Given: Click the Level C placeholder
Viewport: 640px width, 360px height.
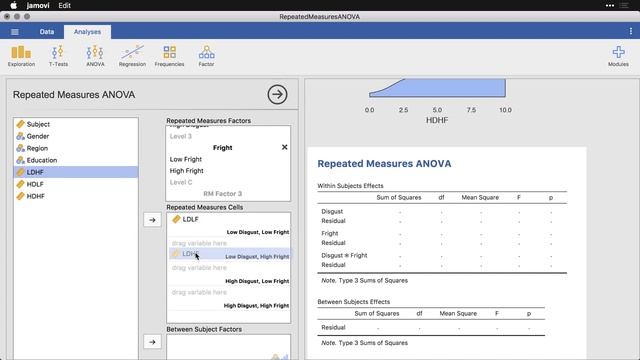Looking at the screenshot, I should click(181, 182).
